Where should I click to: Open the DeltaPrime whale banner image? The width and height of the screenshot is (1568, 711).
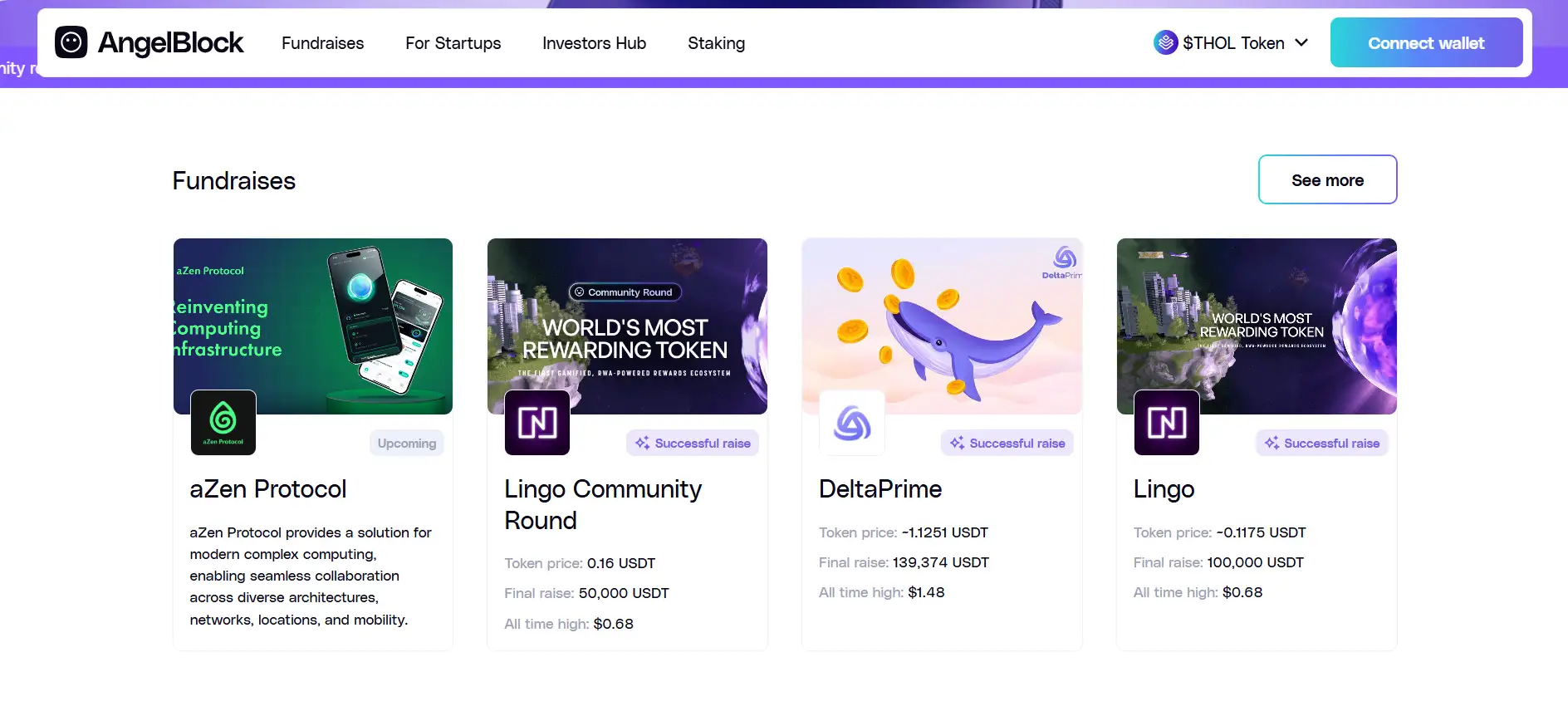(942, 324)
